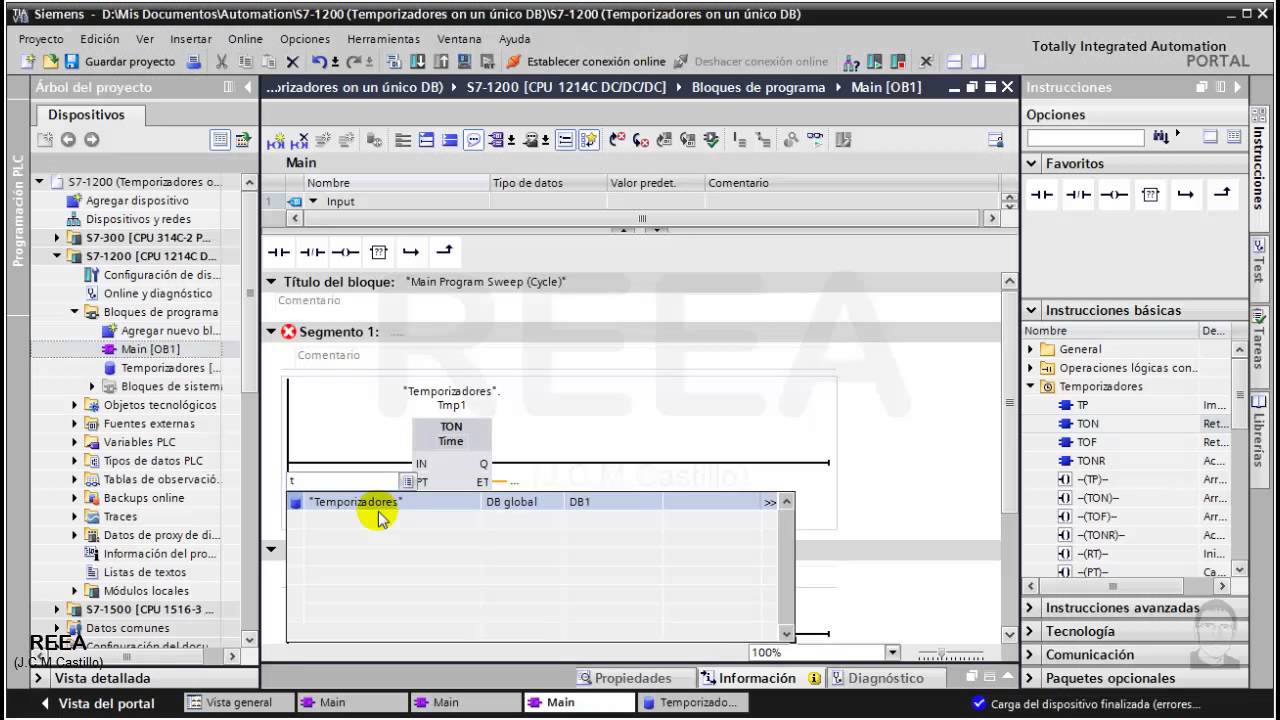This screenshot has width=1280, height=720.
Task: Select TONR in Temporizadores instruction list
Action: pyautogui.click(x=1091, y=461)
